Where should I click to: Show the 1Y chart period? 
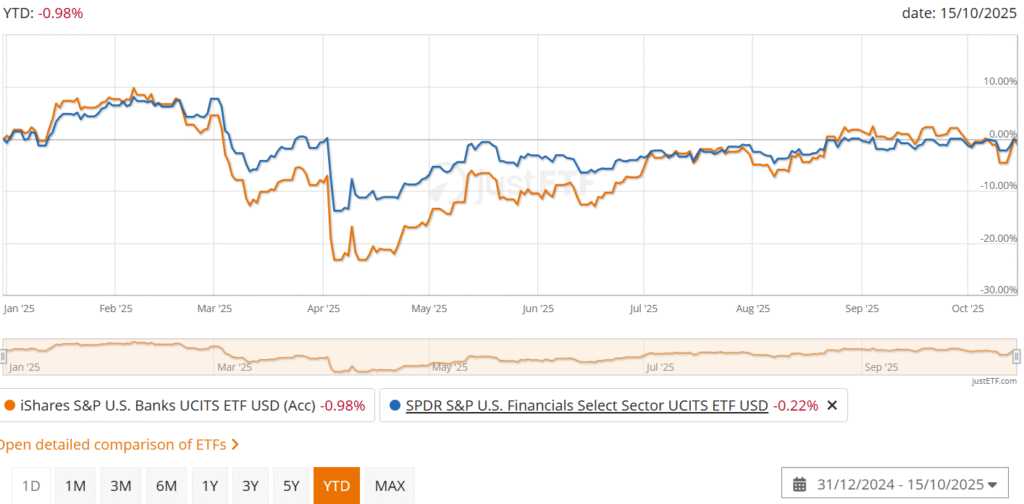pos(210,486)
